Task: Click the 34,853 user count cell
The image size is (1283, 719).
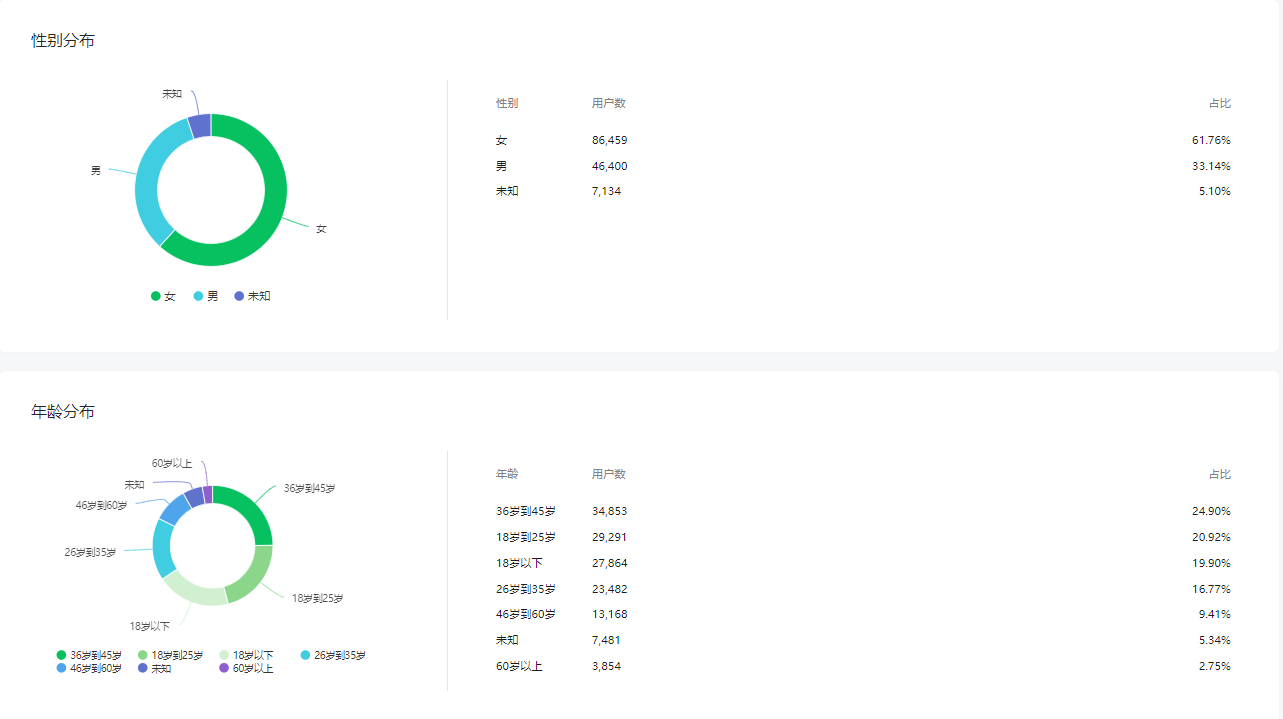Action: click(610, 512)
